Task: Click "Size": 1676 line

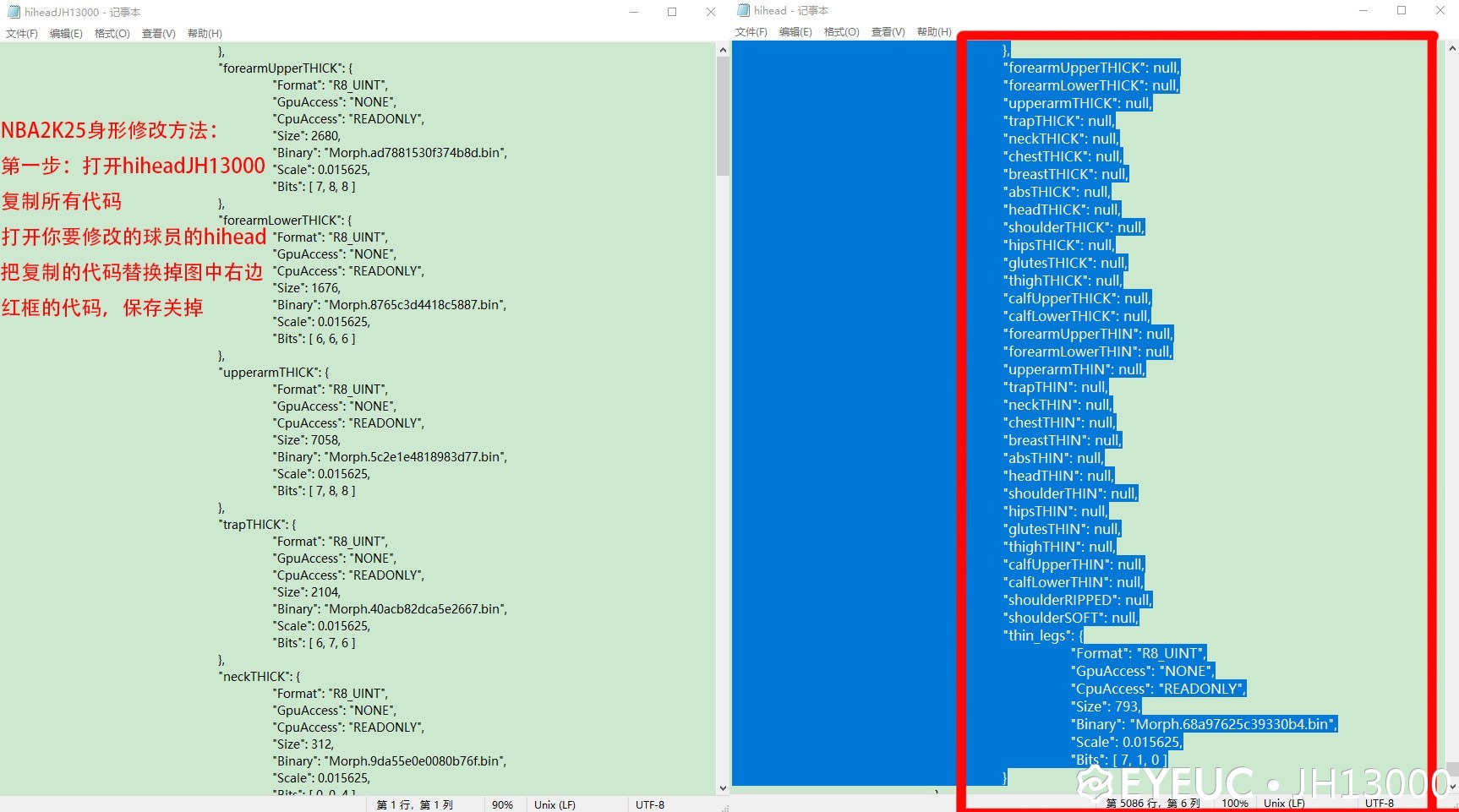Action: [x=307, y=288]
